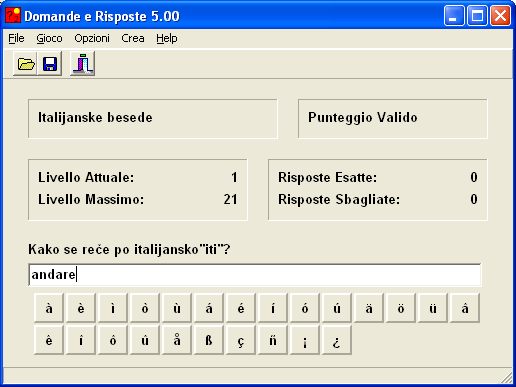The height and width of the screenshot is (387, 516).
Task: Insert the á character
Action: (x=209, y=308)
